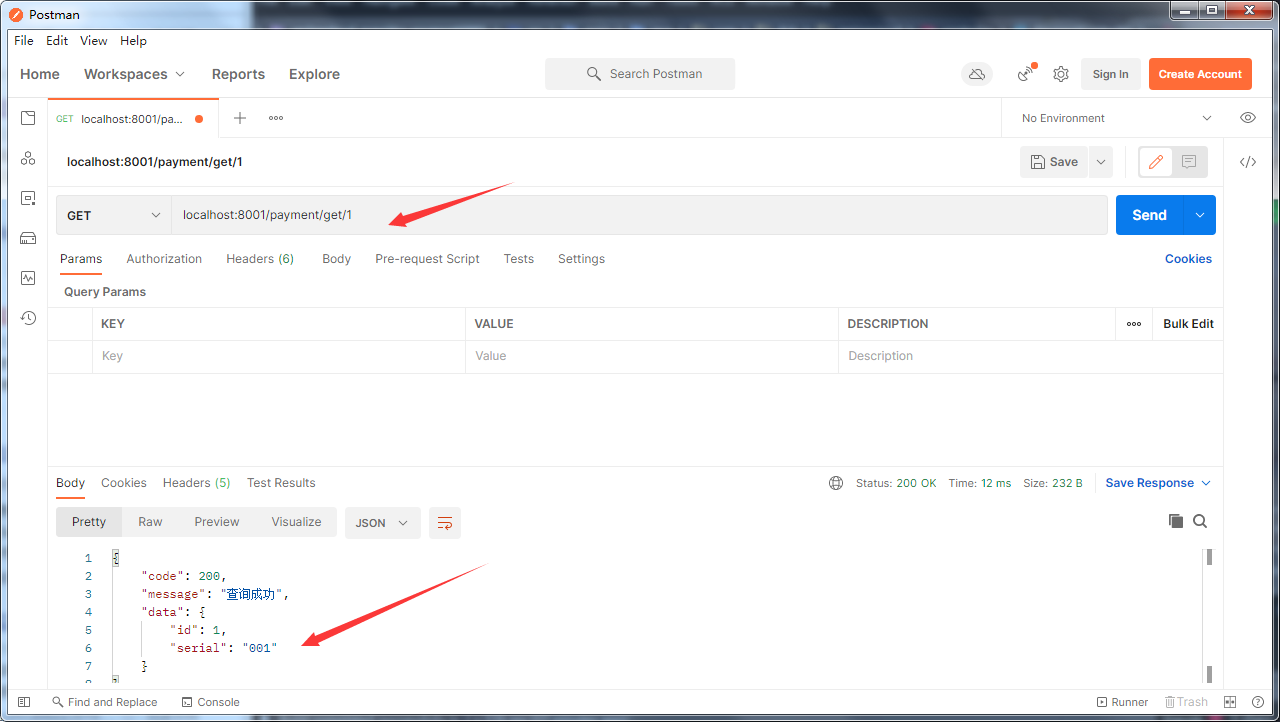
Task: Open Workspaces dropdown
Action: 135,74
